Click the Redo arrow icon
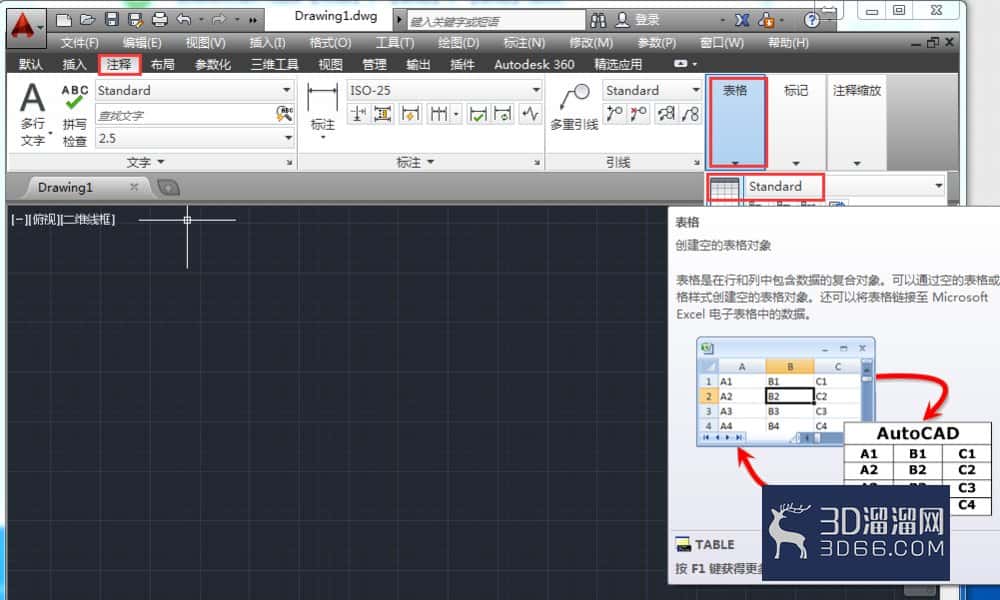 219,20
